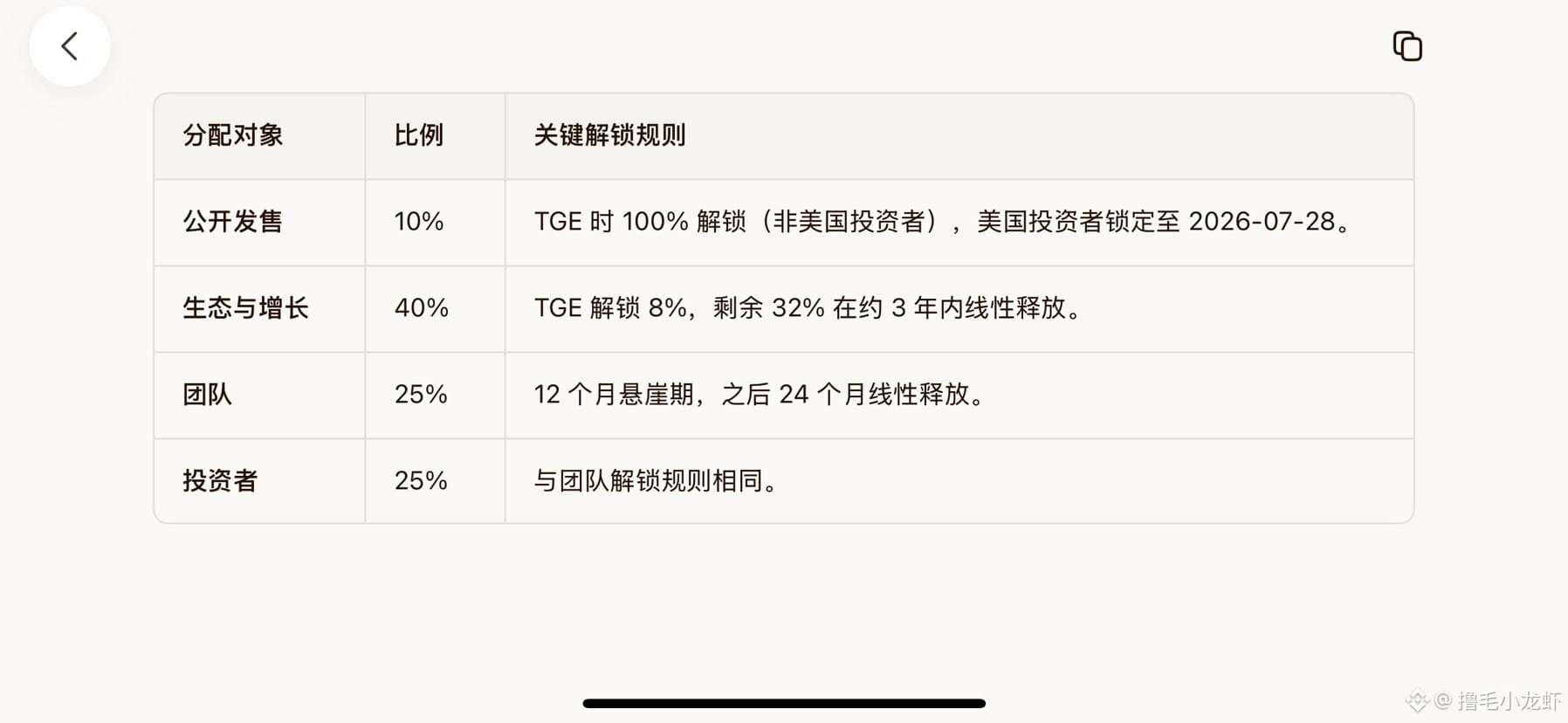Click the copy table icon
The width and height of the screenshot is (1568, 723).
point(1407,46)
